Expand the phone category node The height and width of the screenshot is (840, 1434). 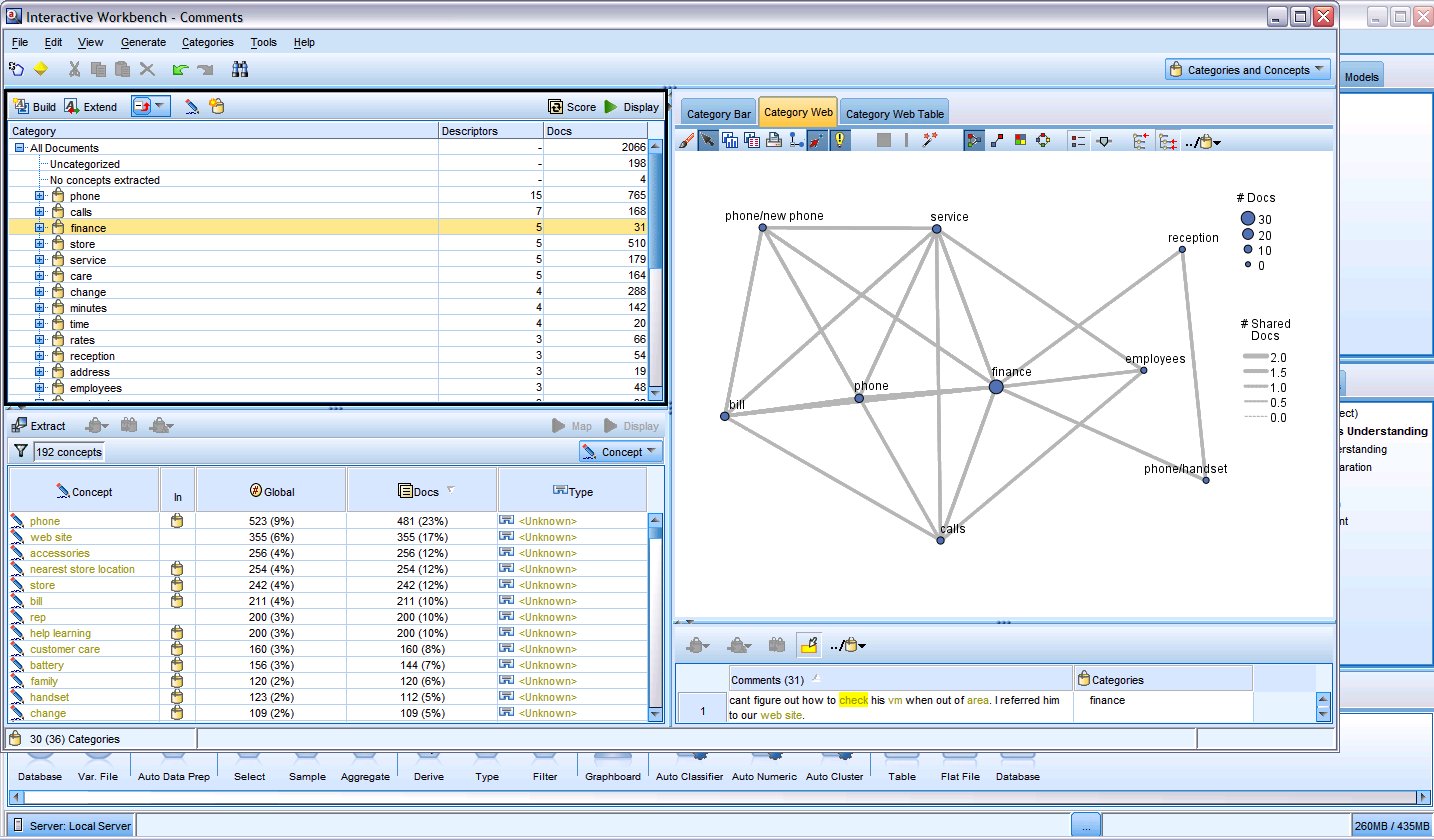pos(40,196)
